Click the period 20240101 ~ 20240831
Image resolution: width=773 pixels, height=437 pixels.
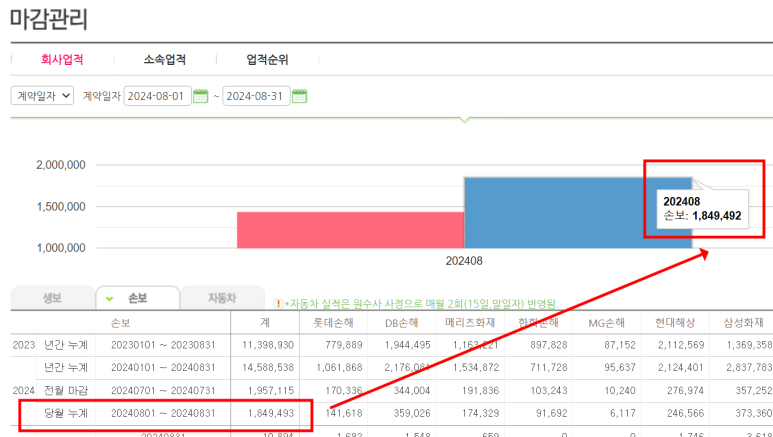point(163,367)
